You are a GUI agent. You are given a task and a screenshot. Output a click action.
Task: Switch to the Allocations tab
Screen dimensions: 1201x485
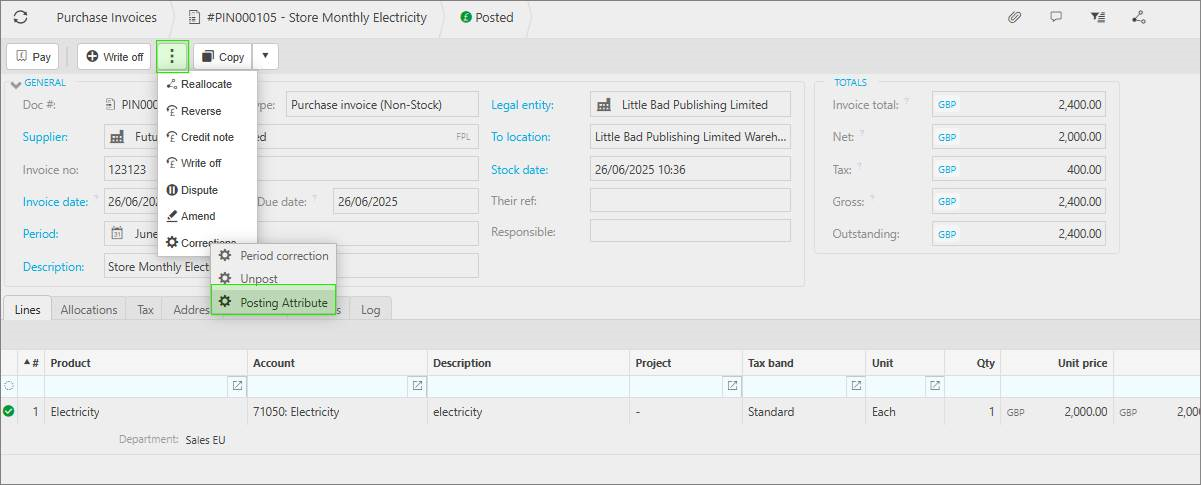(89, 310)
